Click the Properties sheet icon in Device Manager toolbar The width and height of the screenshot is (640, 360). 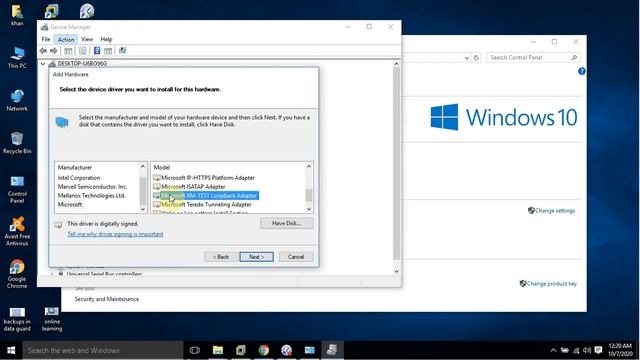(x=83, y=51)
